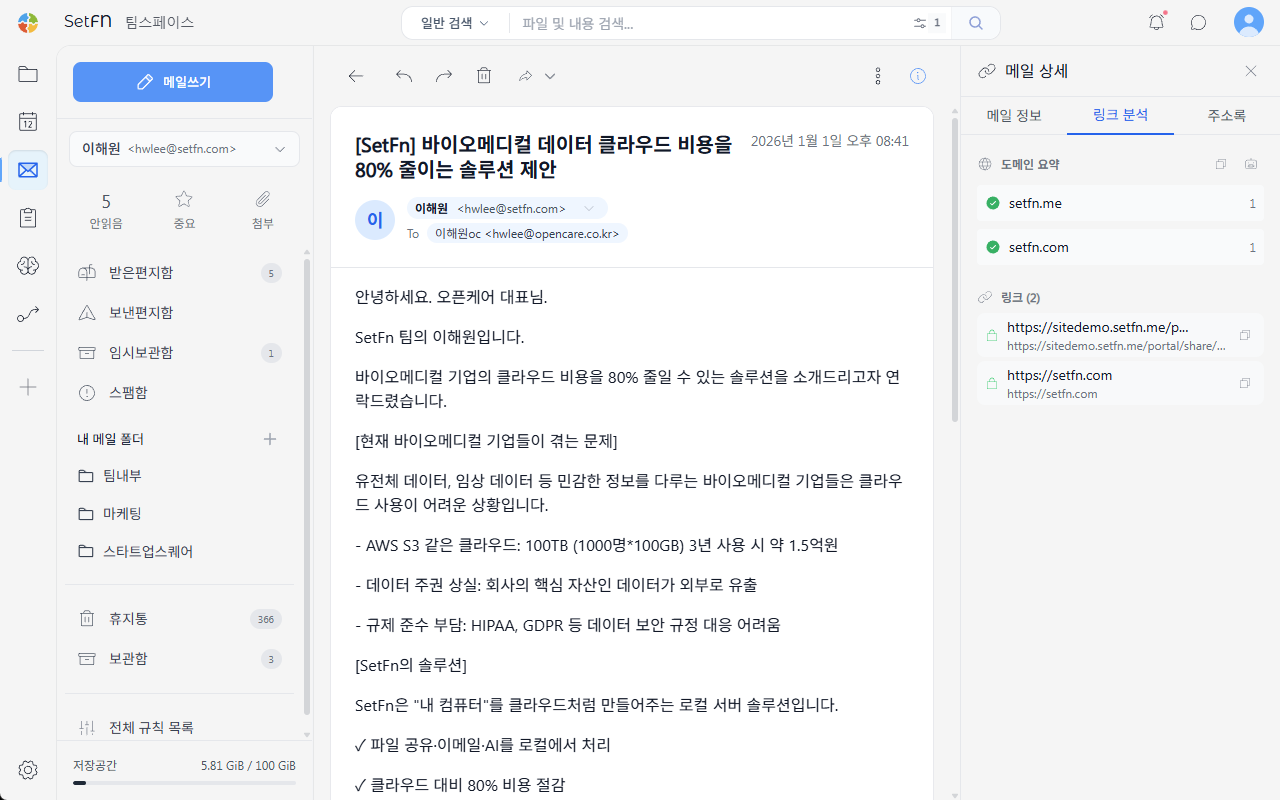The height and width of the screenshot is (800, 1280).
Task: Click the domain summary export icon
Action: pyautogui.click(x=1251, y=164)
